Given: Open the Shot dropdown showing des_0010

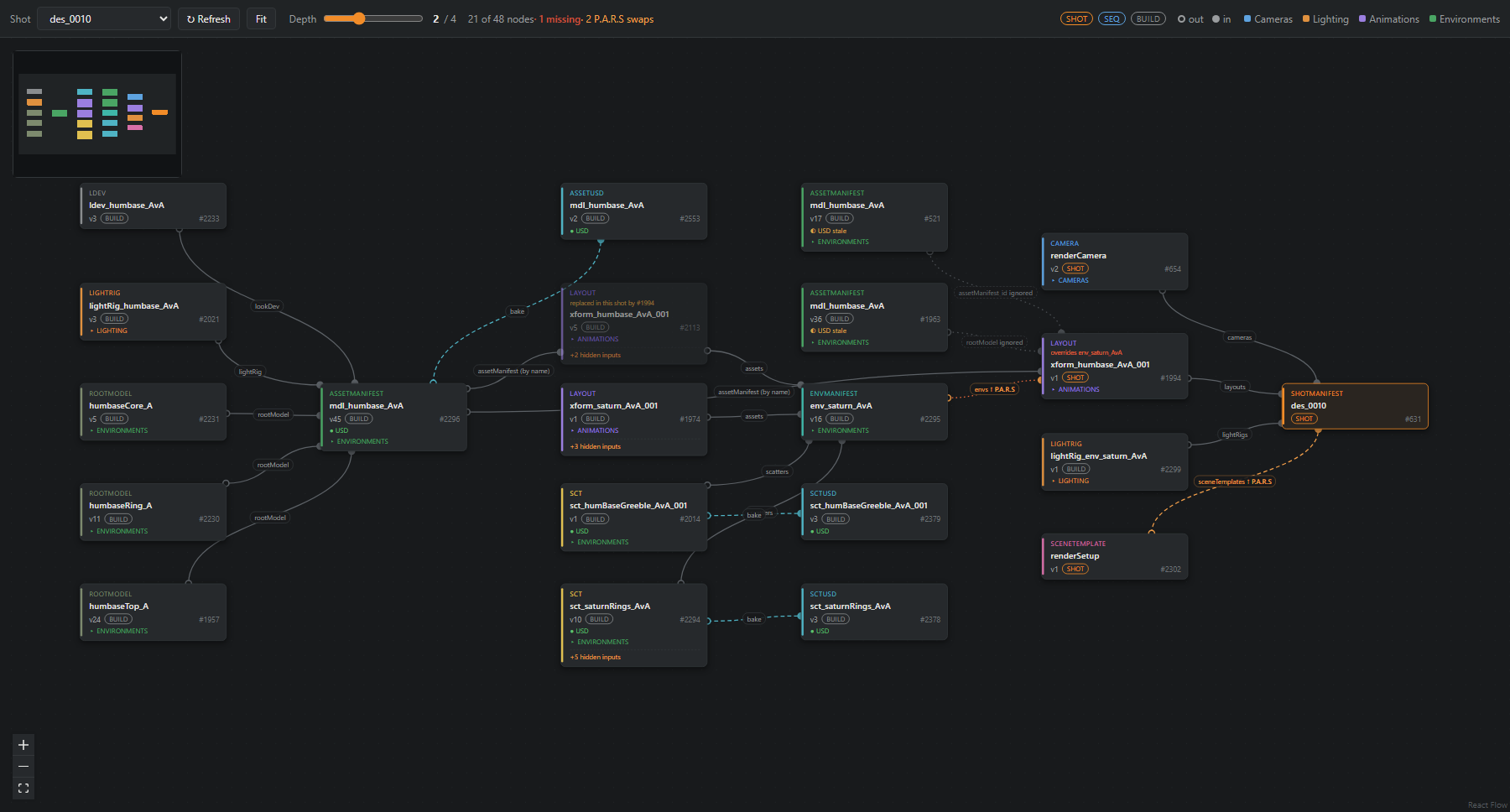Looking at the screenshot, I should (x=104, y=19).
